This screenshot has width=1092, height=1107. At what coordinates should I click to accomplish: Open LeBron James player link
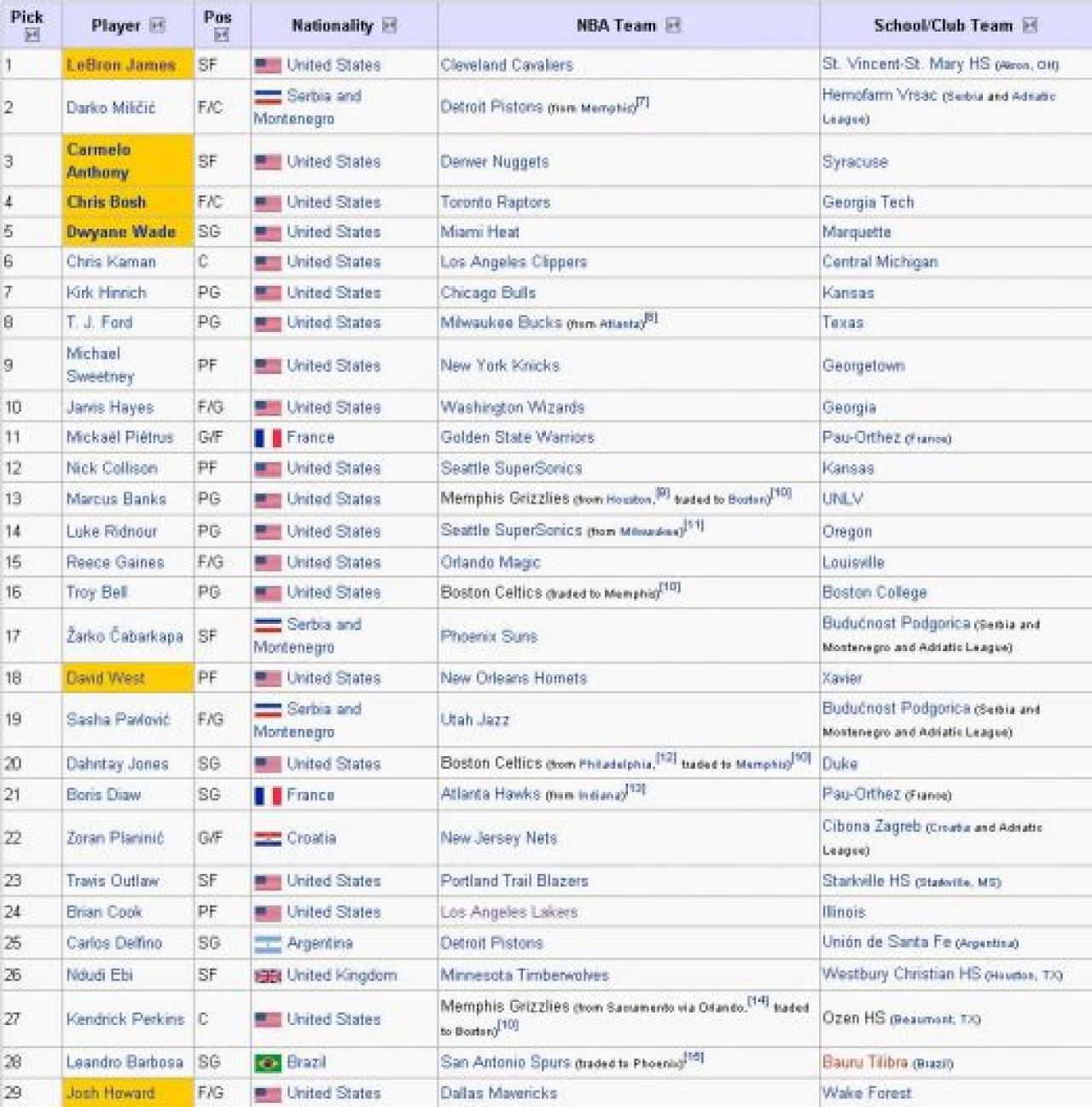(120, 65)
